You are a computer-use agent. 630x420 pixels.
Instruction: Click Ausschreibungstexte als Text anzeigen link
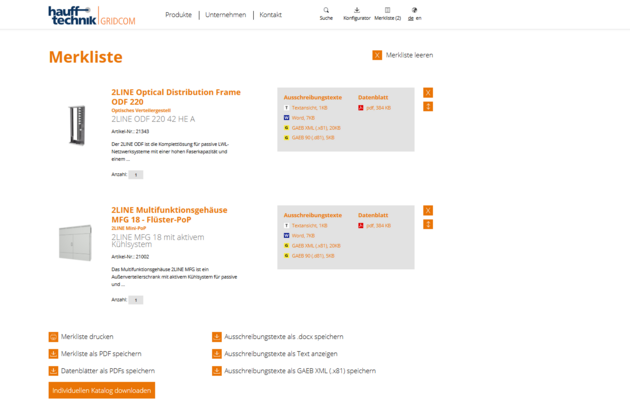point(281,354)
